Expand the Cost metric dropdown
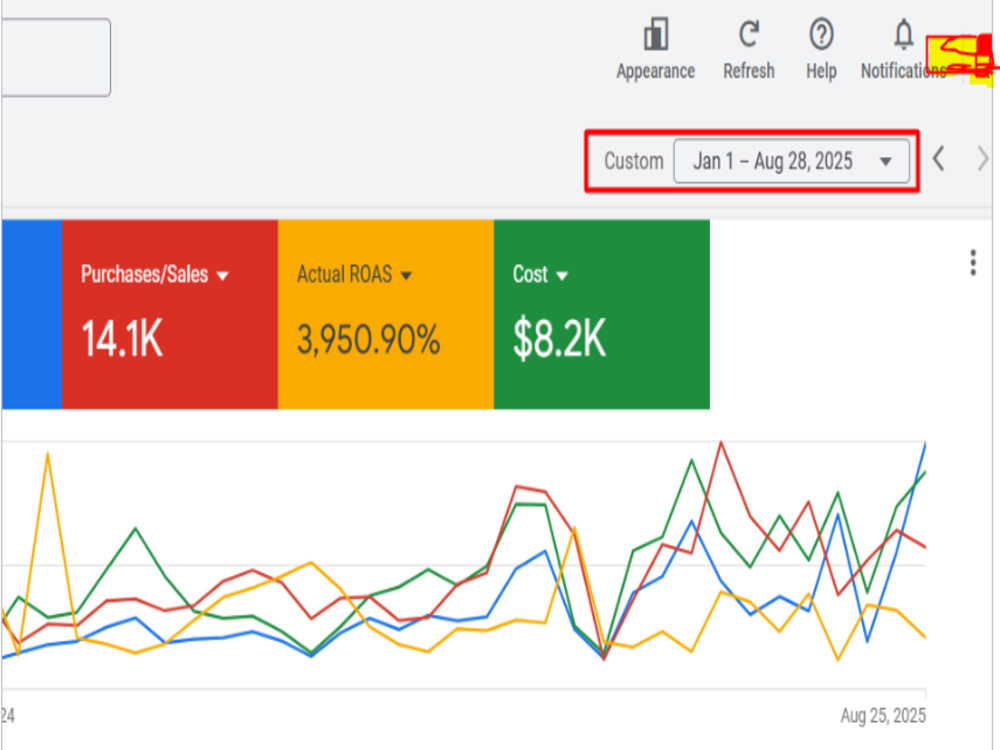1000x750 pixels. tap(562, 276)
